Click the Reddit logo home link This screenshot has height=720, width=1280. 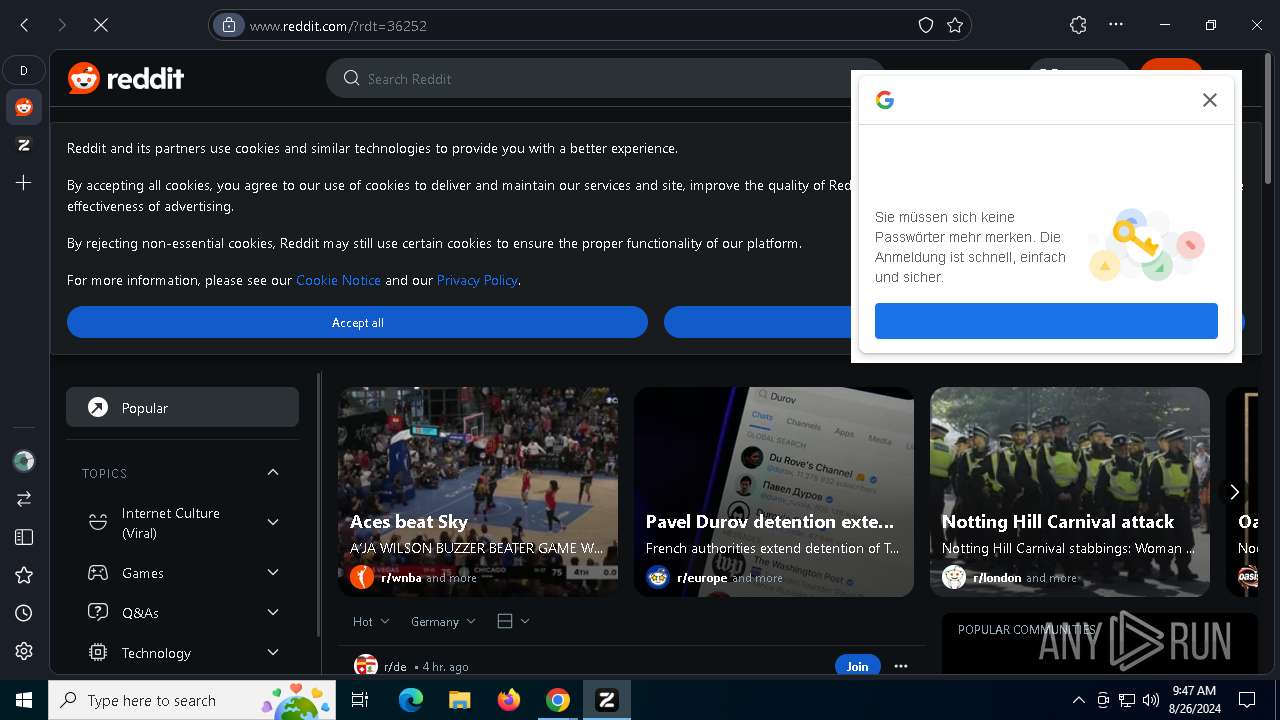[126, 78]
